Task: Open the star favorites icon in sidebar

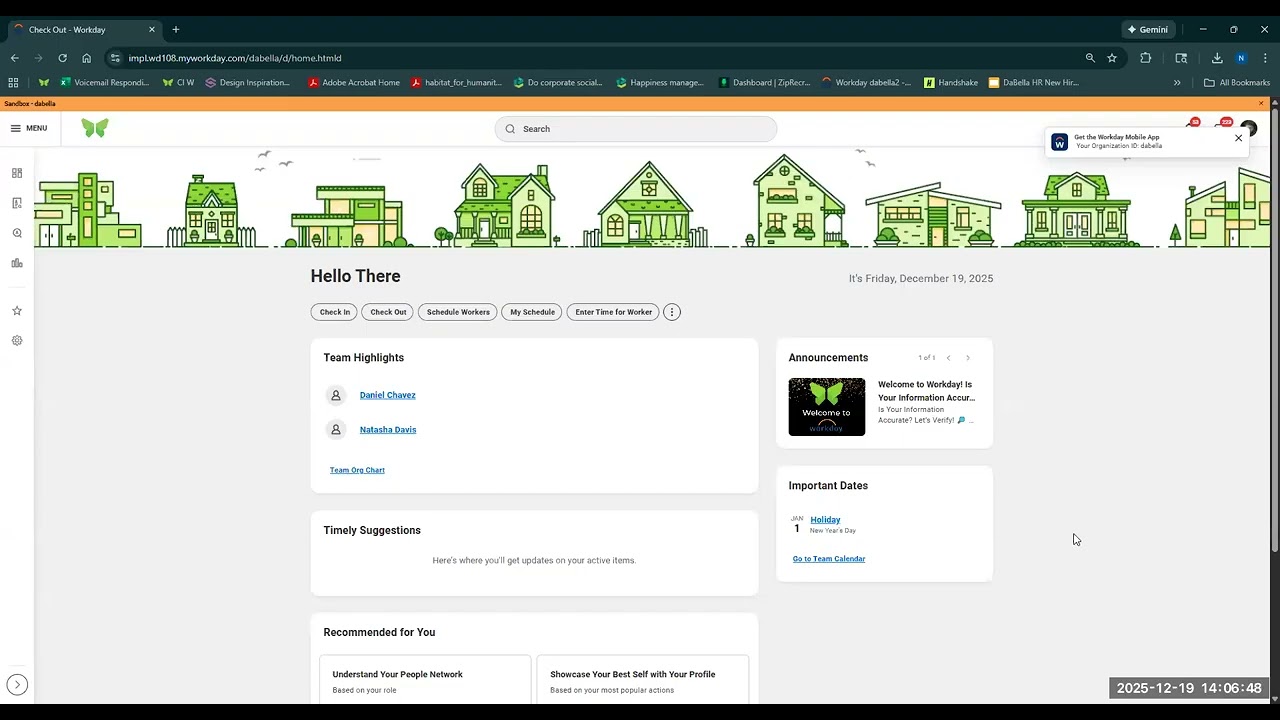Action: tap(17, 311)
